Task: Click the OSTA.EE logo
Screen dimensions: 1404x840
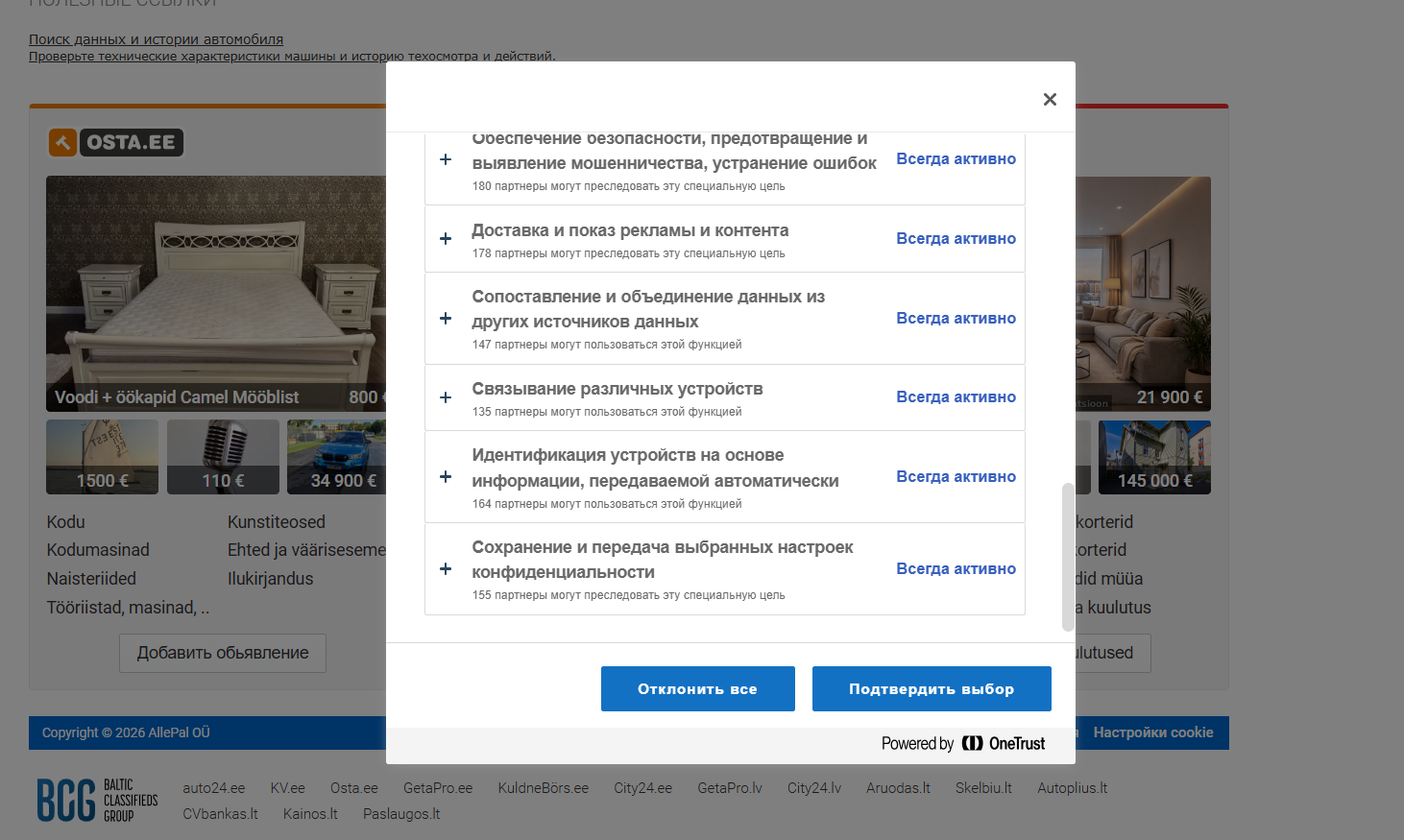Action: pos(116,142)
